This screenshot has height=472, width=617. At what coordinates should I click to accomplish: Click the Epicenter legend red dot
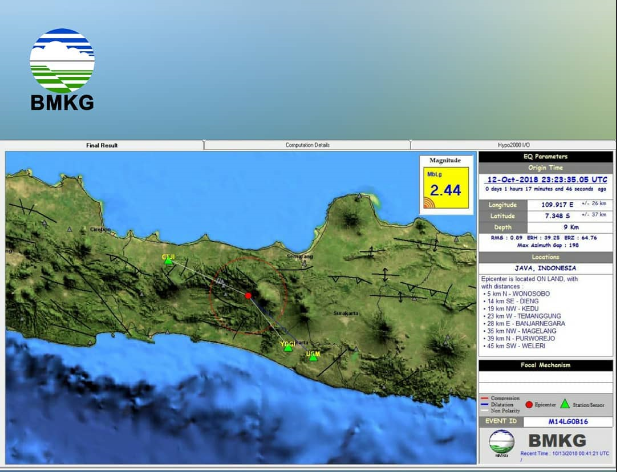pos(529,405)
